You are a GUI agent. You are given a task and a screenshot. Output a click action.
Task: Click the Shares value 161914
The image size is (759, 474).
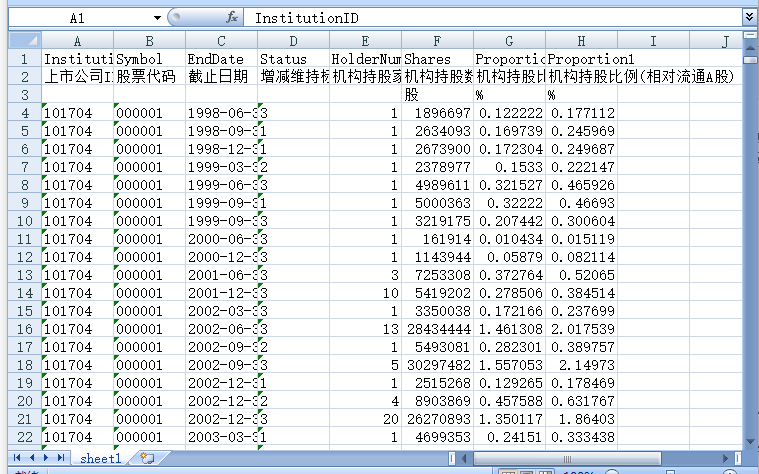[437, 239]
